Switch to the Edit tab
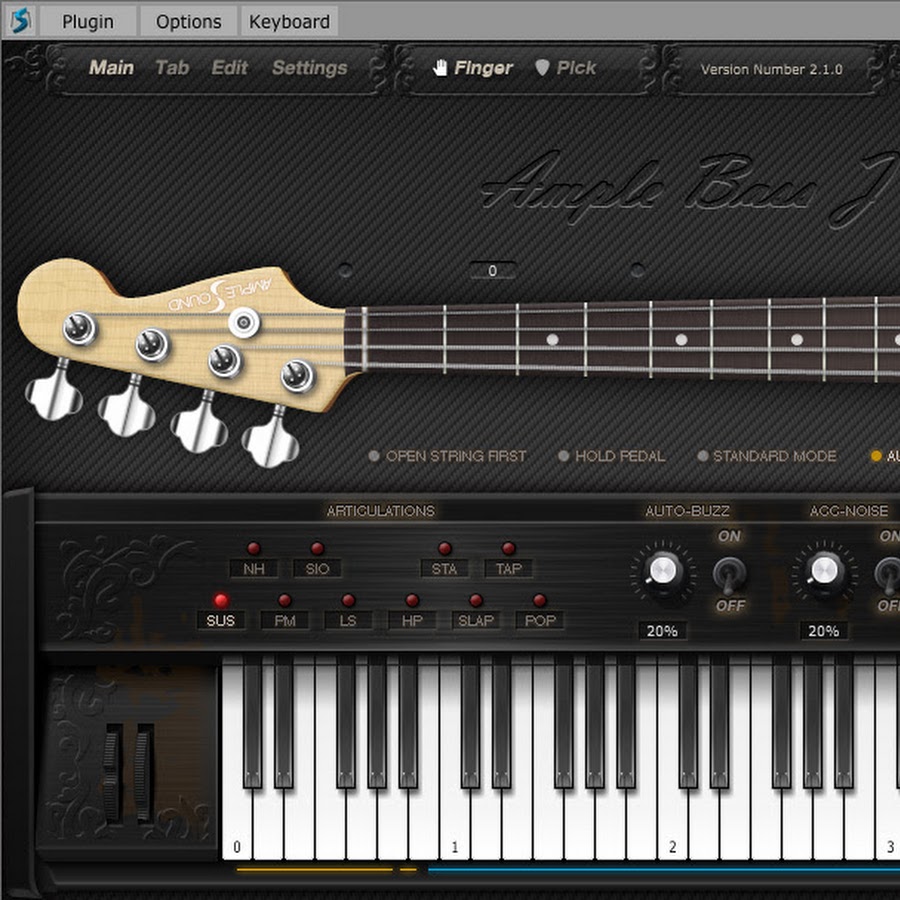The image size is (900, 900). tap(230, 68)
